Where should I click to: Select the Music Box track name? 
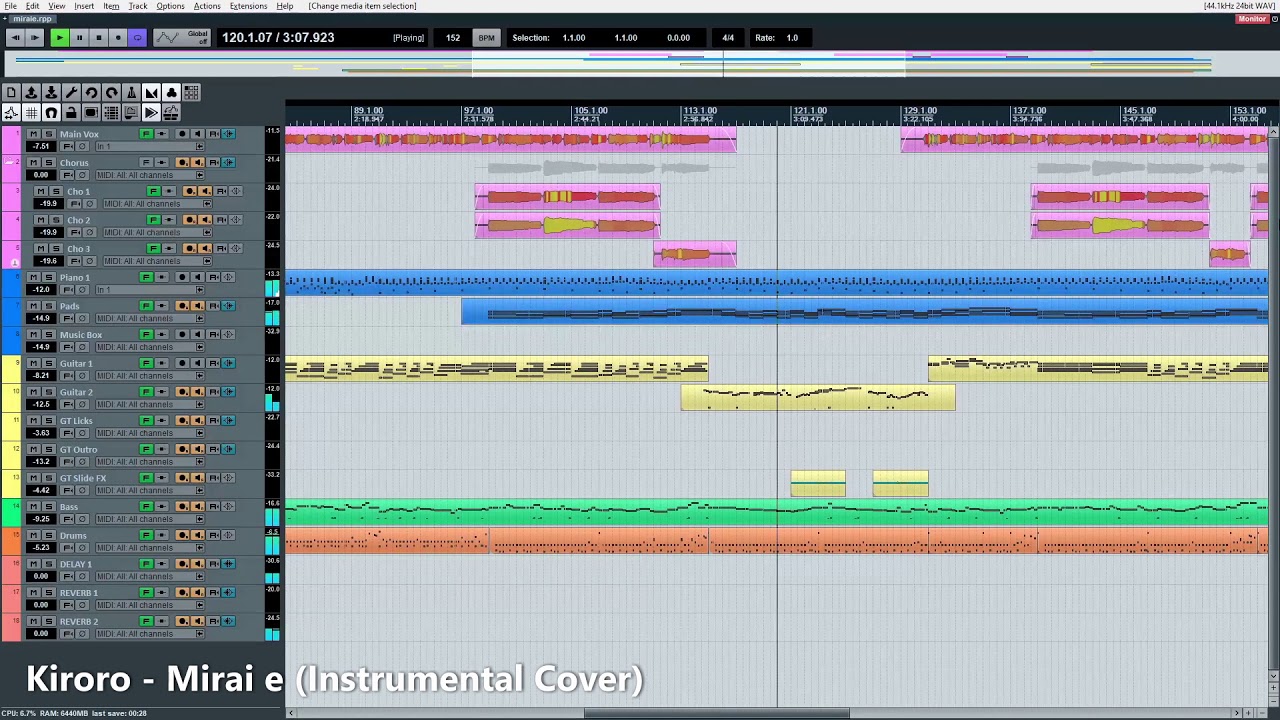pyautogui.click(x=81, y=335)
